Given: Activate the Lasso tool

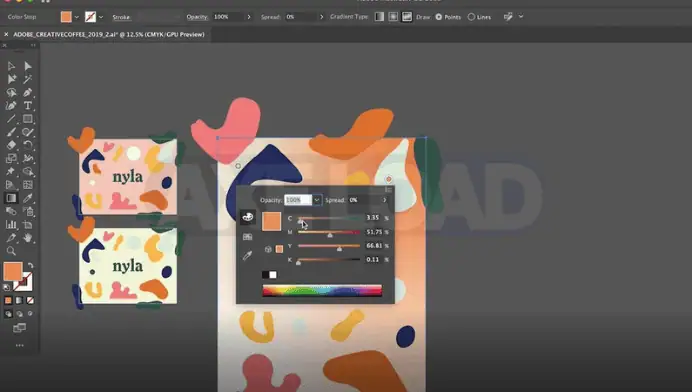Looking at the screenshot, I should click(x=11, y=92).
